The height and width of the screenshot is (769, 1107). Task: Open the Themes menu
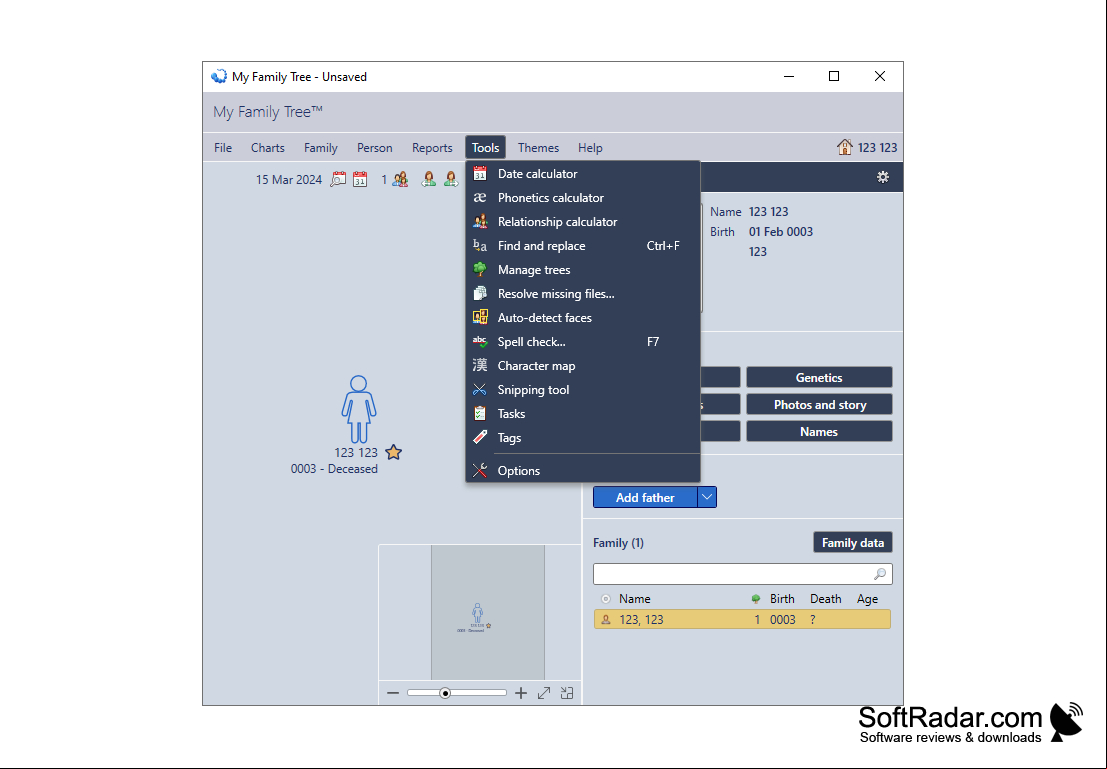click(x=538, y=148)
